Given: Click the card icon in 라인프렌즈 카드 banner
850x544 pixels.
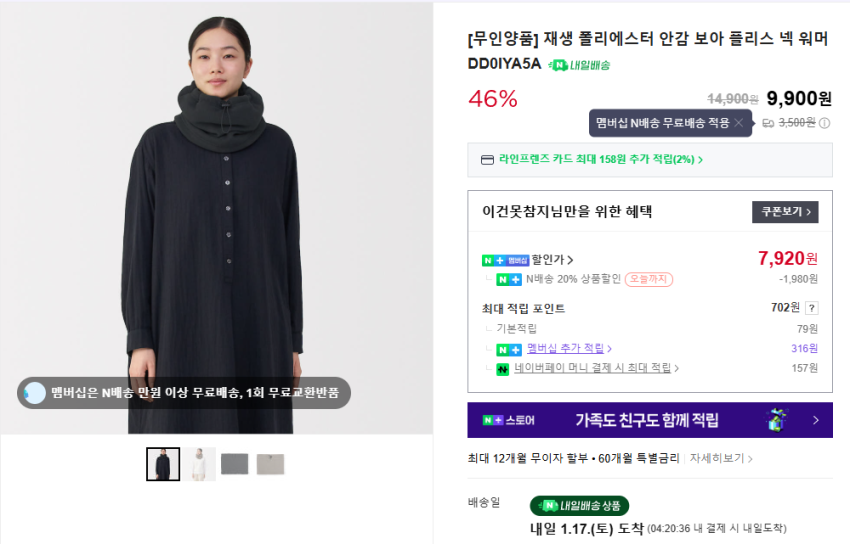Looking at the screenshot, I should (487, 159).
